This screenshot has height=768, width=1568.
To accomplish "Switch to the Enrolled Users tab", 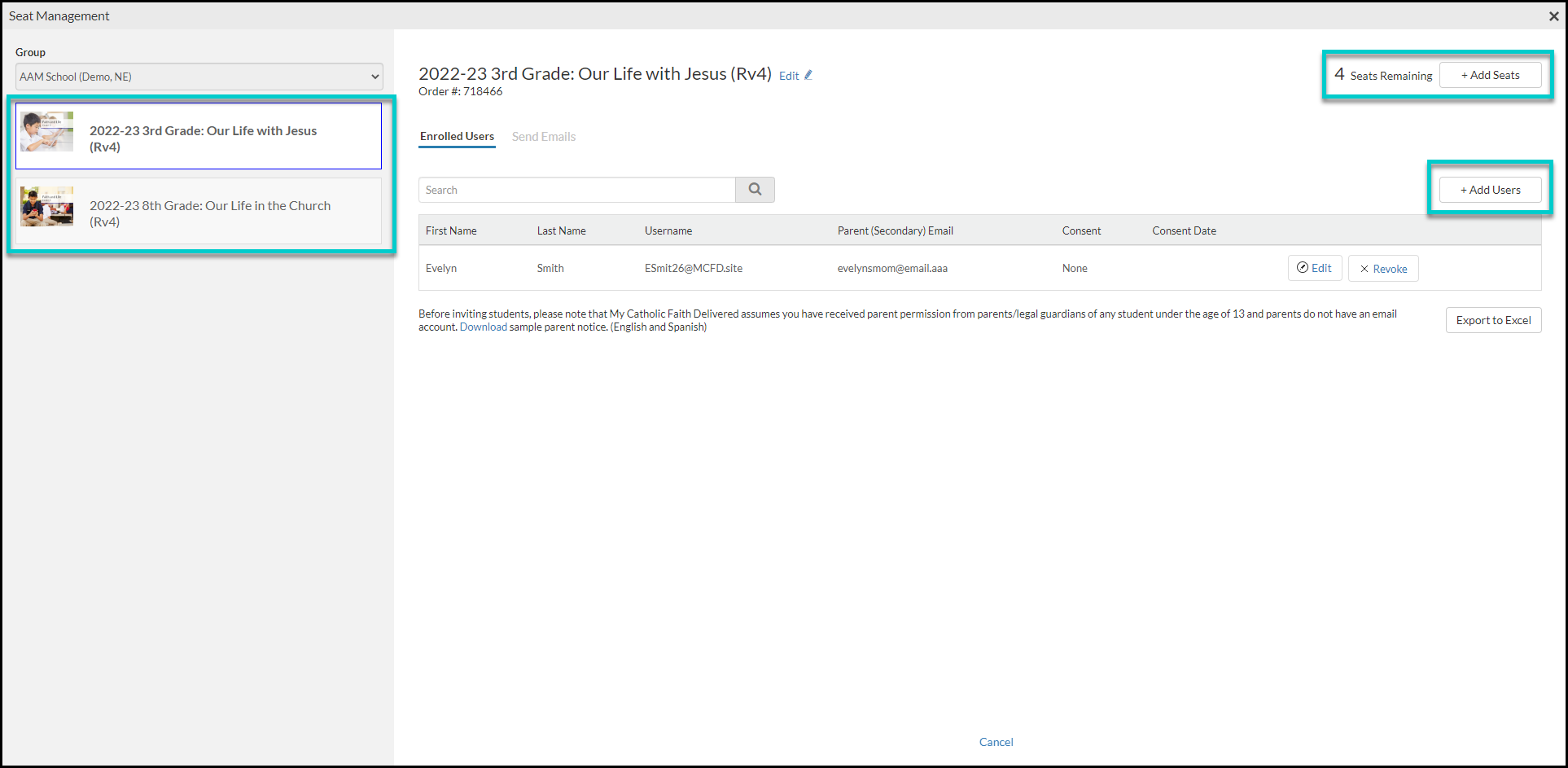I will coord(457,137).
